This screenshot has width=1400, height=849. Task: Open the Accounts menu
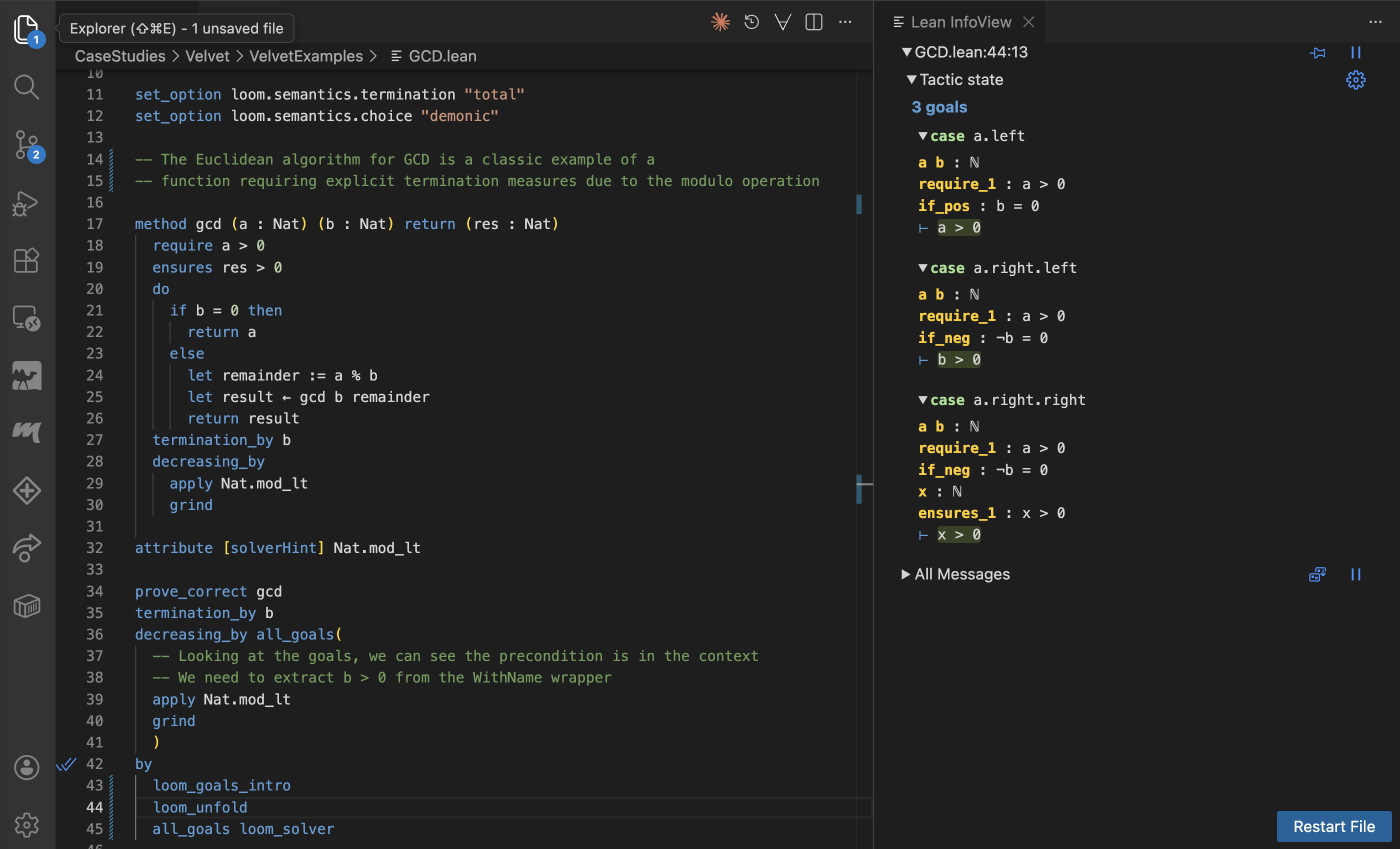[26, 767]
